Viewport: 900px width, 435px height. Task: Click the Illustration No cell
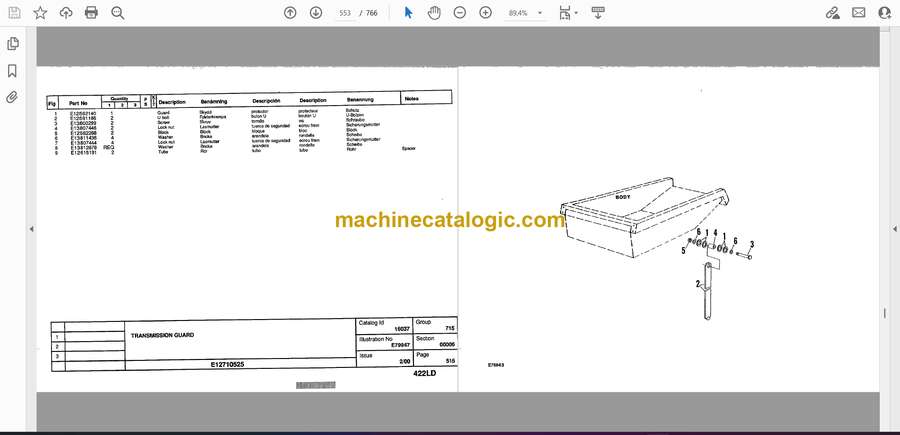pyautogui.click(x=384, y=342)
